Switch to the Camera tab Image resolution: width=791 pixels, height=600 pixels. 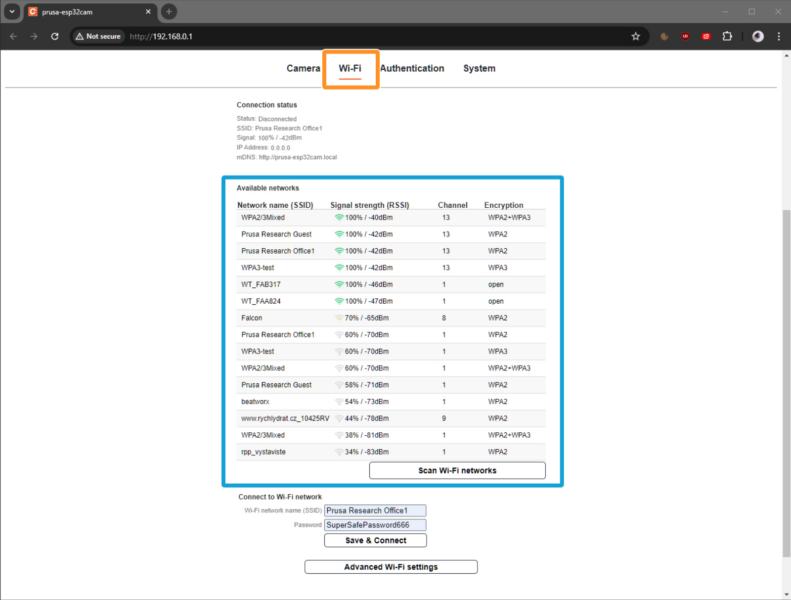(x=303, y=69)
